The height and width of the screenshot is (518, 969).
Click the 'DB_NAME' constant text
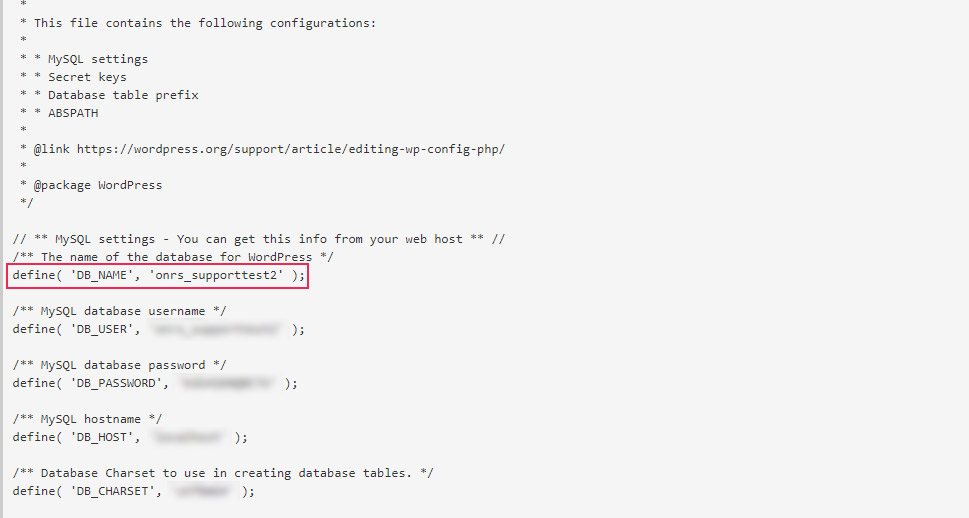pyautogui.click(x=102, y=276)
